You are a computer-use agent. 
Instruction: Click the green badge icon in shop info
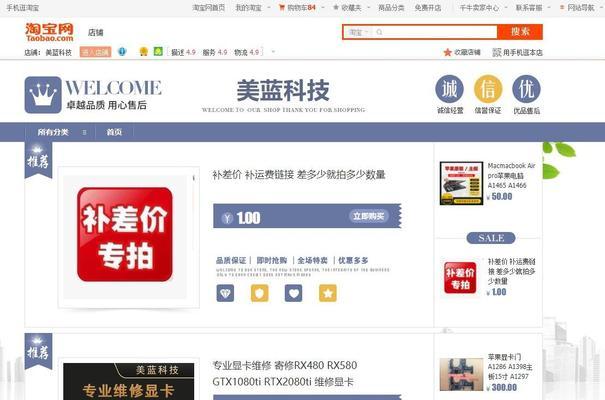158,51
